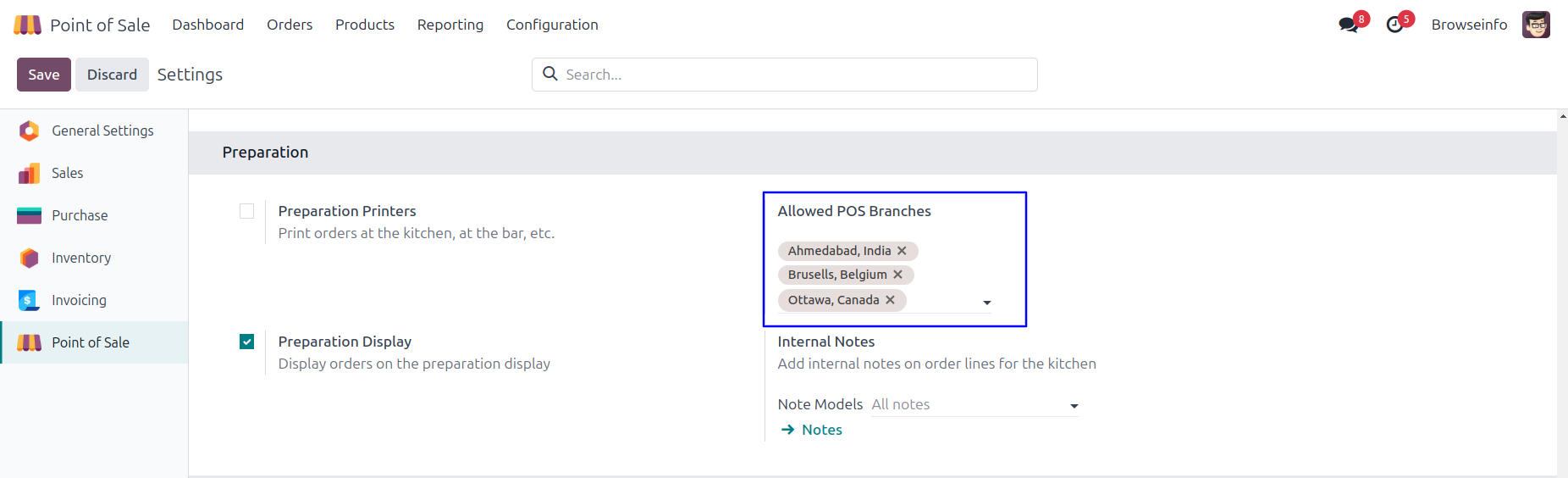Click the Point of Sale app logo
Image resolution: width=1568 pixels, height=478 pixels.
click(27, 25)
